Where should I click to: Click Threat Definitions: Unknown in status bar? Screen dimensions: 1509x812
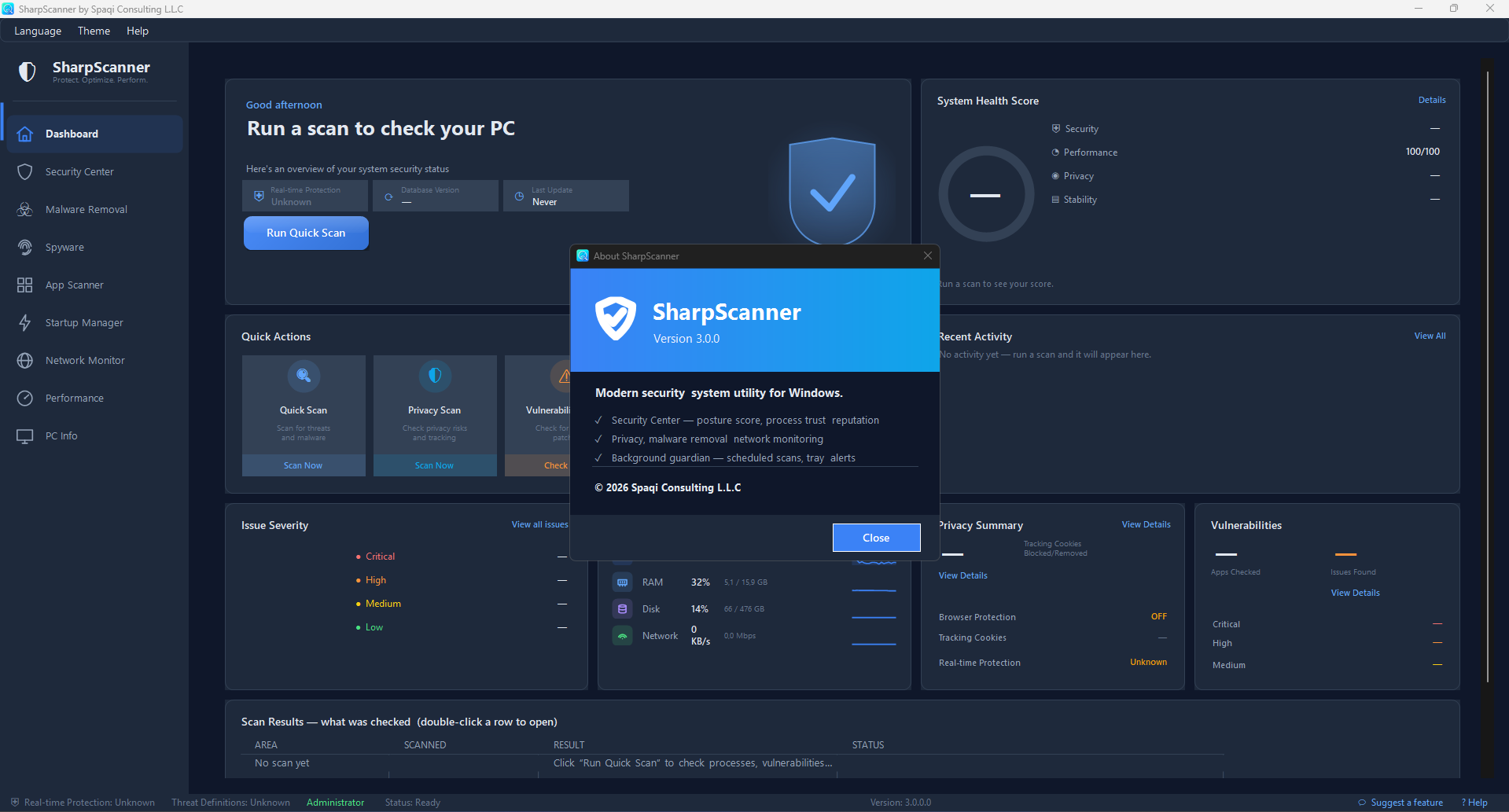click(x=230, y=803)
